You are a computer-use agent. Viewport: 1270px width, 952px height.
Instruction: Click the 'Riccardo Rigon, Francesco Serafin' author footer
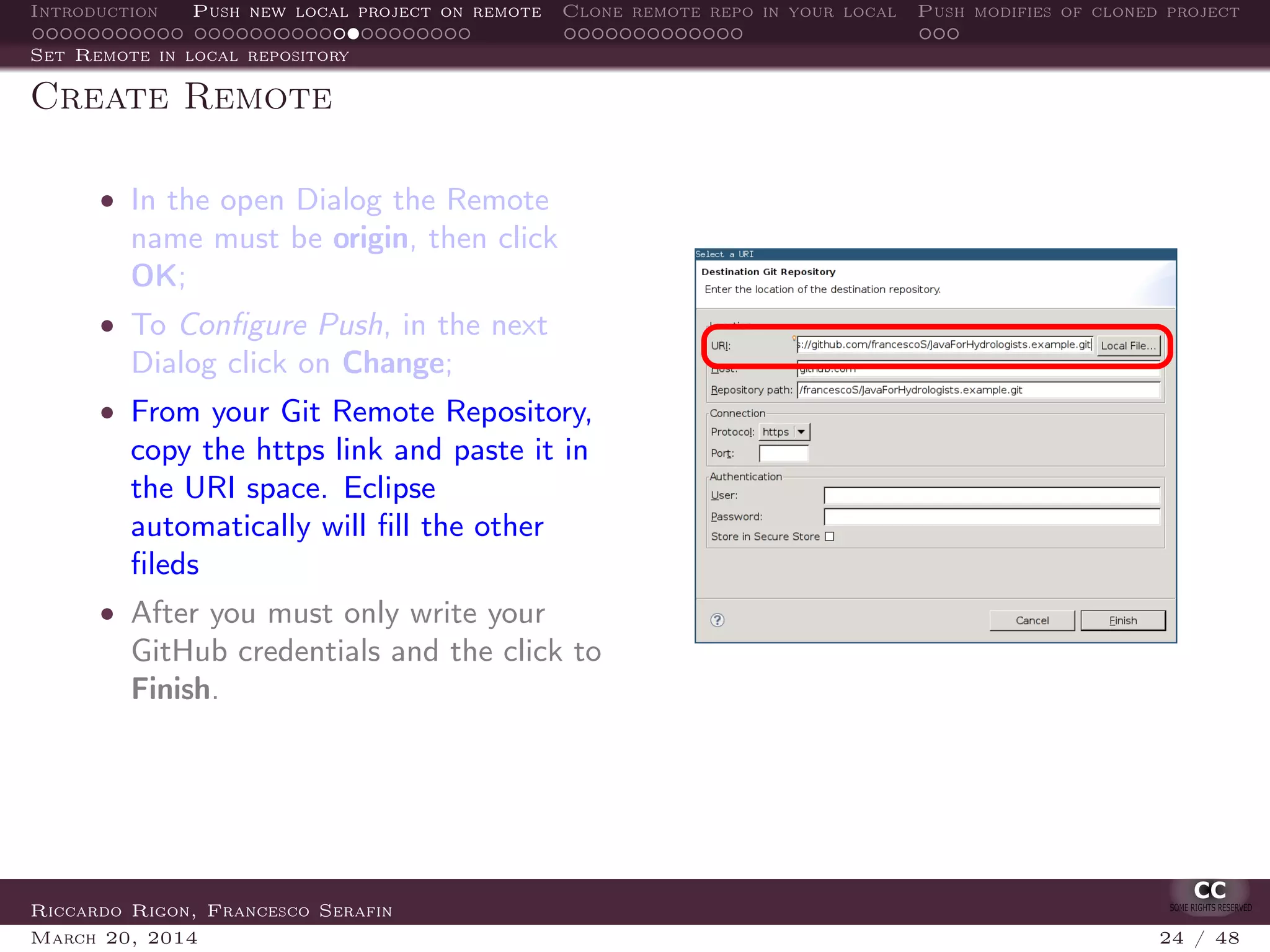coord(211,910)
